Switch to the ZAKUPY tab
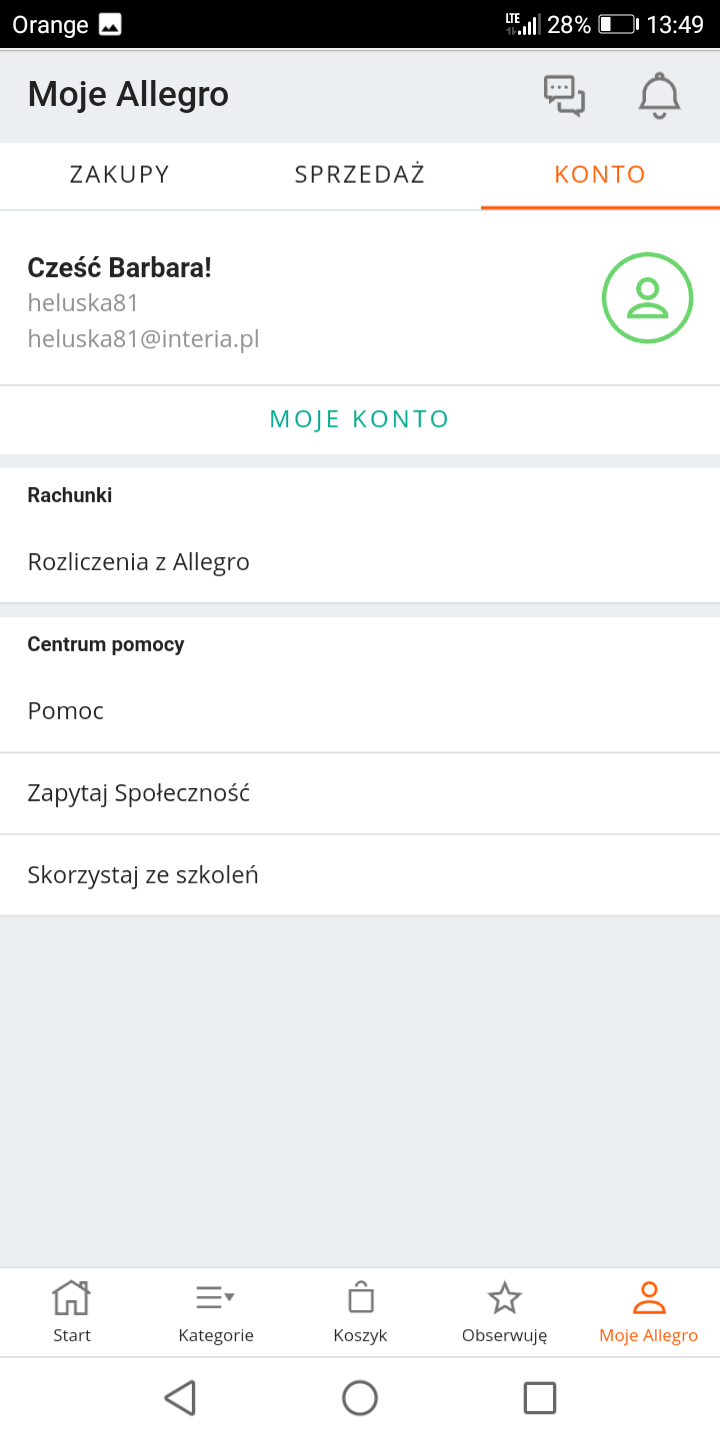720x1440 pixels. point(119,174)
